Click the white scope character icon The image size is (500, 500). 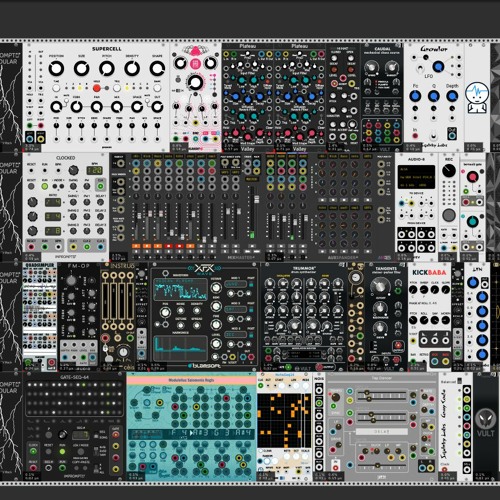pos(477,98)
